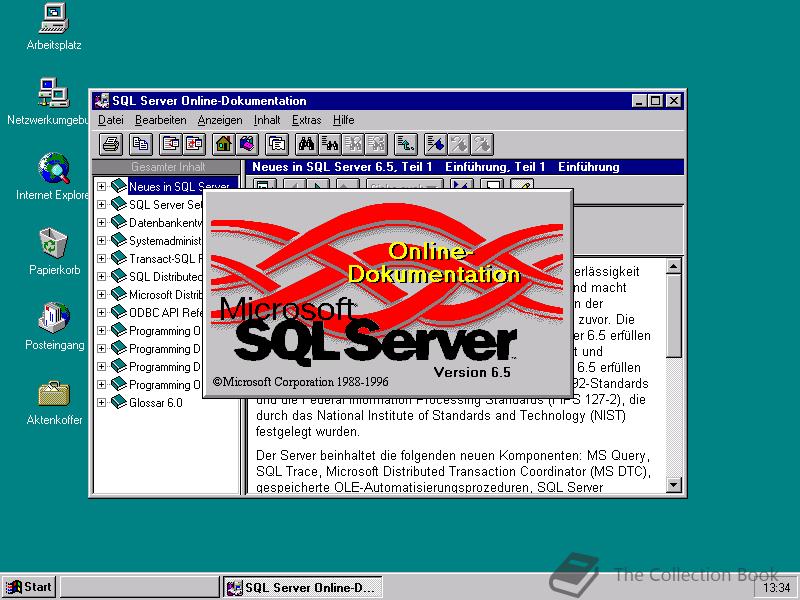The width and height of the screenshot is (800, 600).
Task: Open the Hilfe menu
Action: [x=343, y=120]
